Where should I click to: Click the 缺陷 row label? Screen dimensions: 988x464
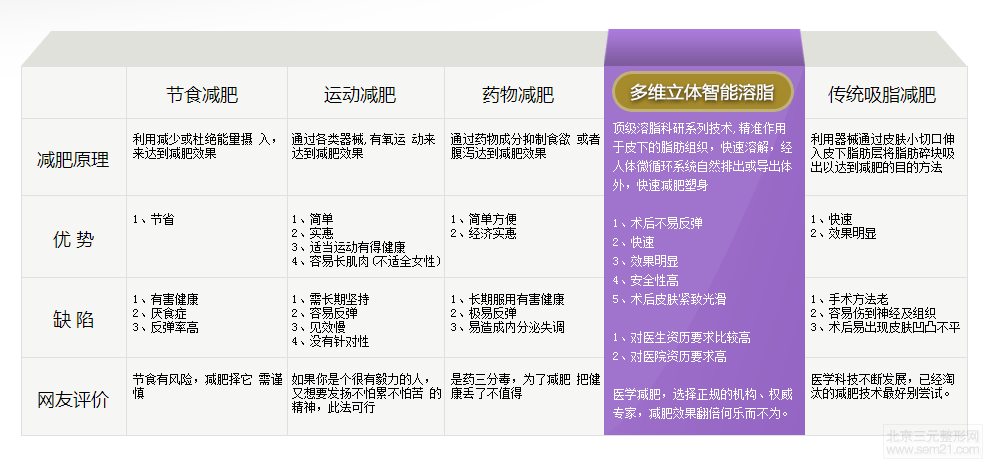coord(73,320)
